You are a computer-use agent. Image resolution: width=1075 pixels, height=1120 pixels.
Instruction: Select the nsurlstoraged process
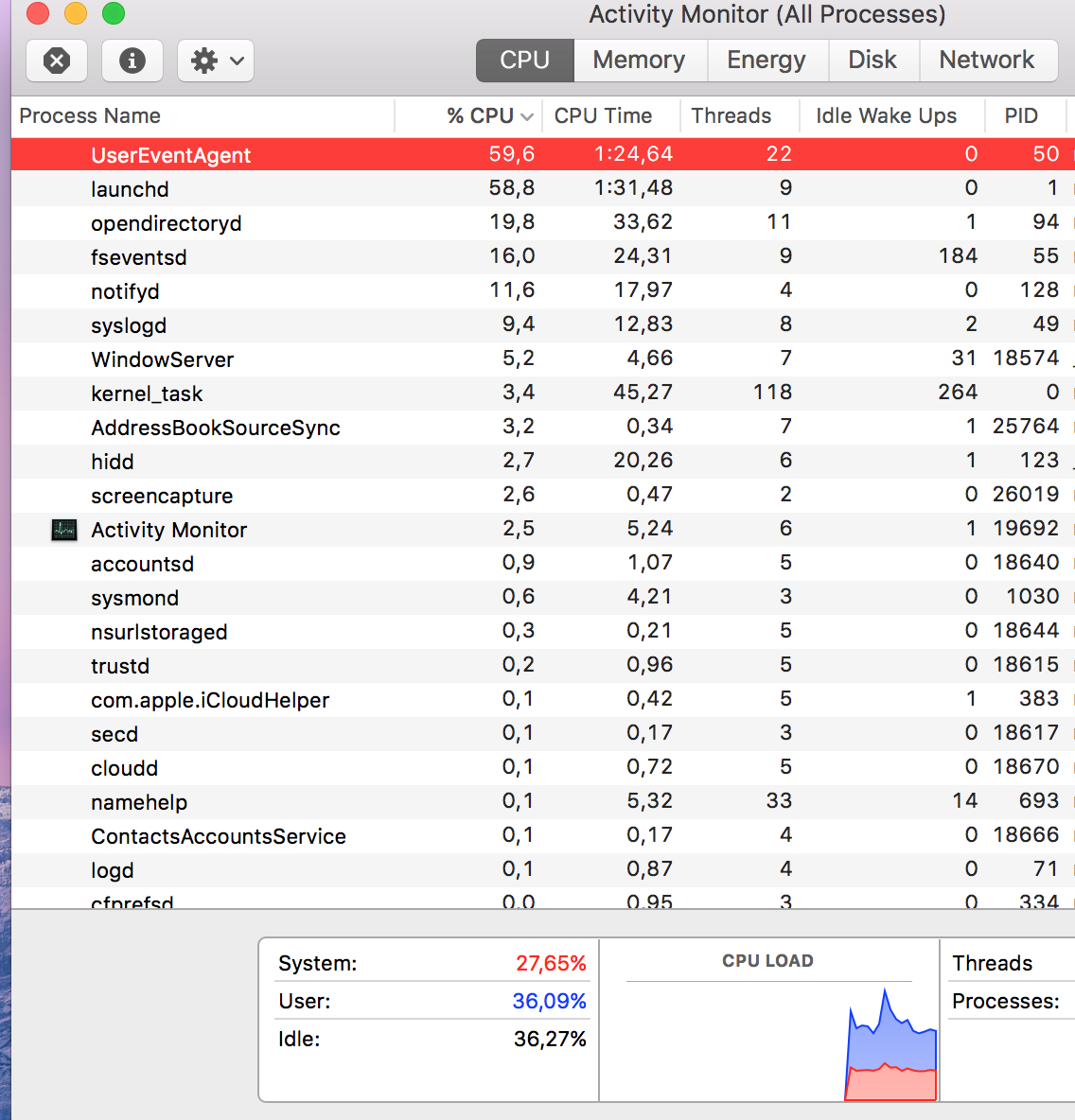[542, 632]
